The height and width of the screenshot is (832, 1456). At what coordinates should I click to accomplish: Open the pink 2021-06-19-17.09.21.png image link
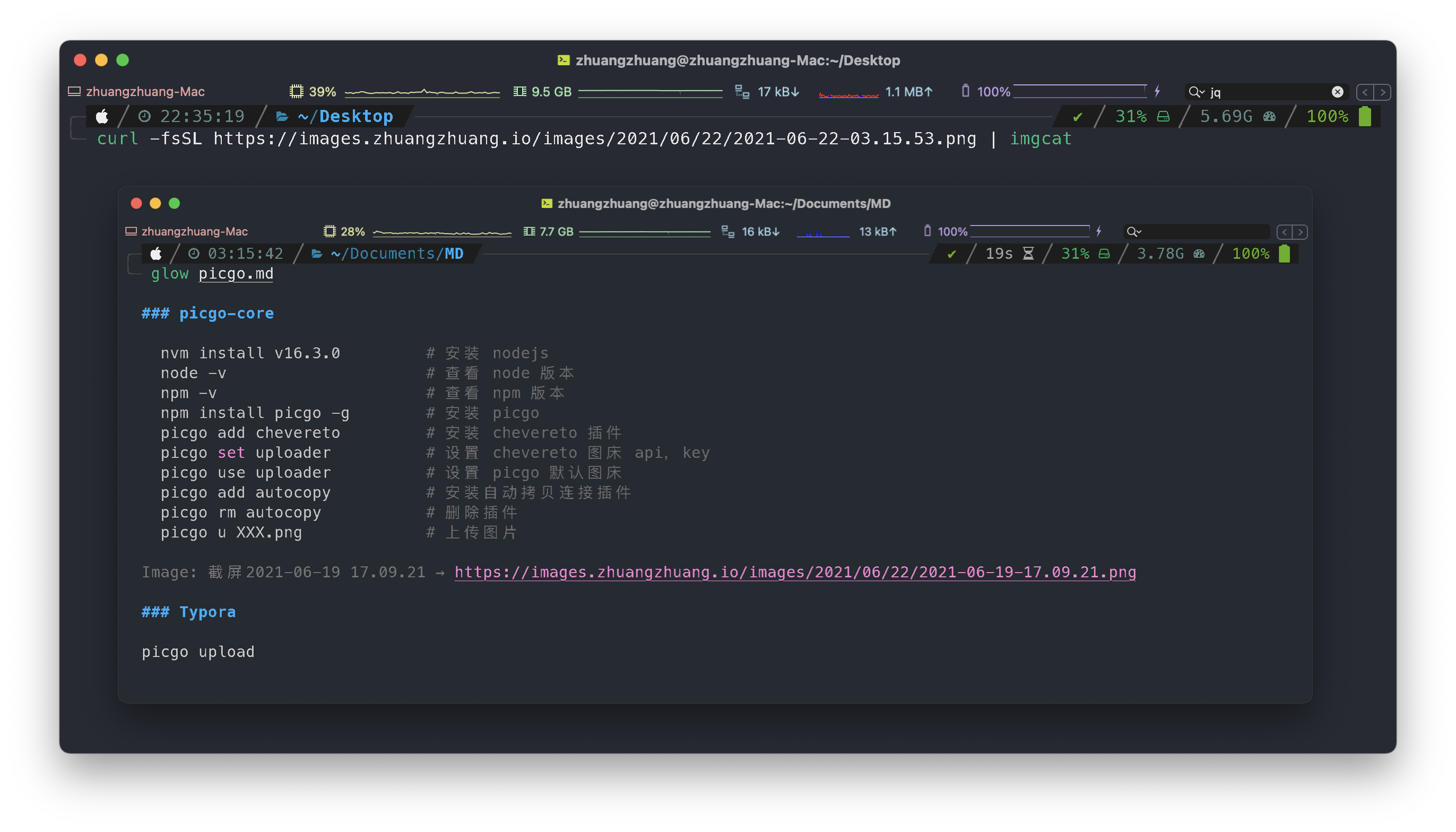click(x=795, y=572)
